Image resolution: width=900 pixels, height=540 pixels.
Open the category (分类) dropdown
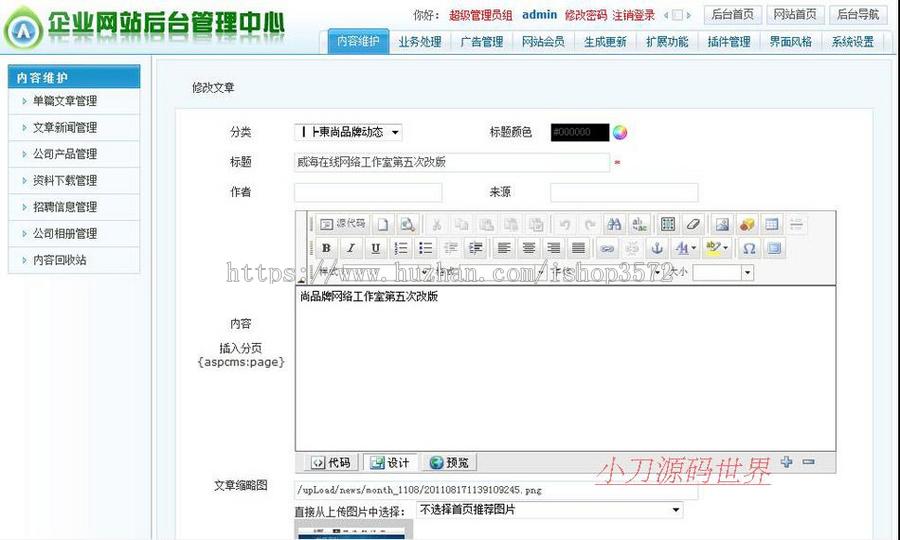coord(348,132)
